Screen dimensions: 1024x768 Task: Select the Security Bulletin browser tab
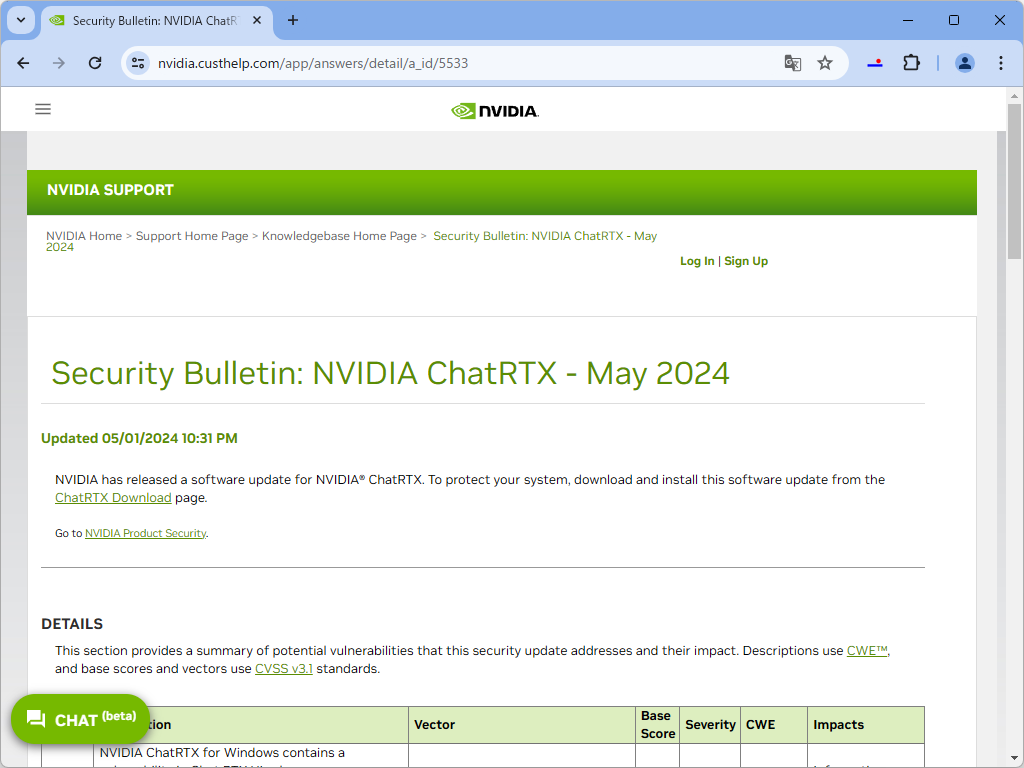coord(157,21)
